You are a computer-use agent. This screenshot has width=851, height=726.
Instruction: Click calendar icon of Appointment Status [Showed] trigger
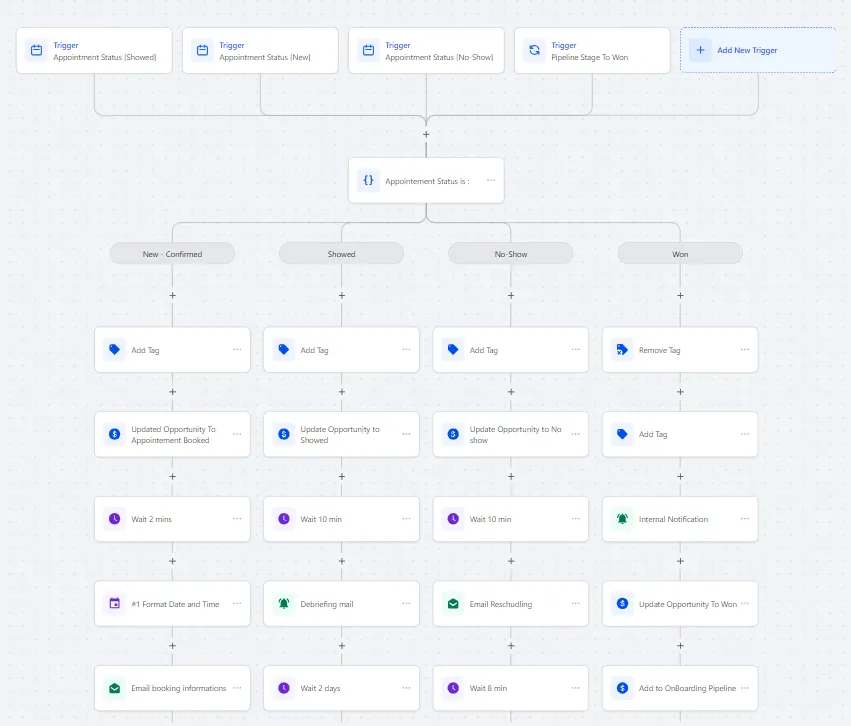(x=36, y=50)
